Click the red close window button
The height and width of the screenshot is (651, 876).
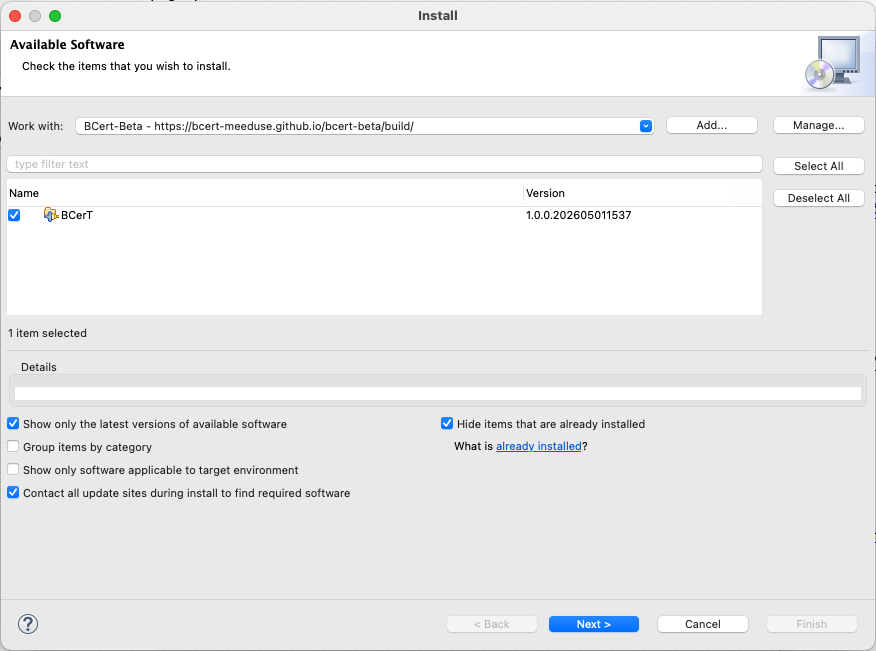coord(15,16)
